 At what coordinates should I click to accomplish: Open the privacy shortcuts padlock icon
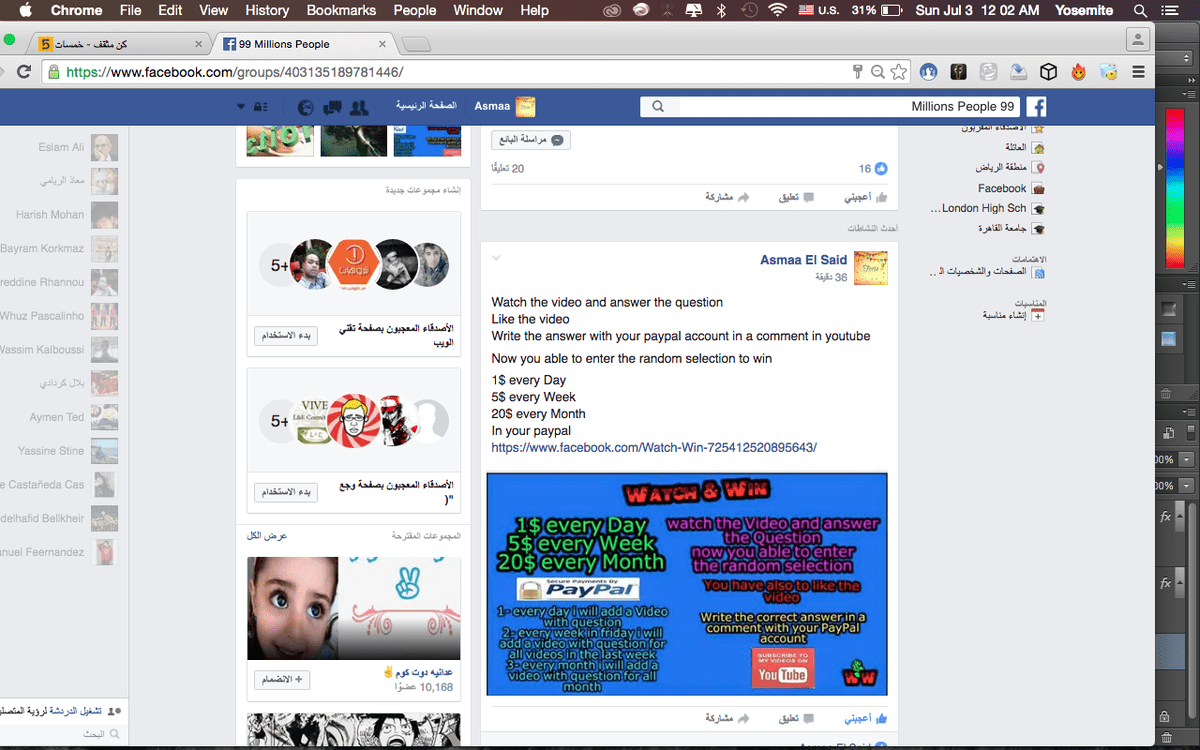click(x=258, y=106)
